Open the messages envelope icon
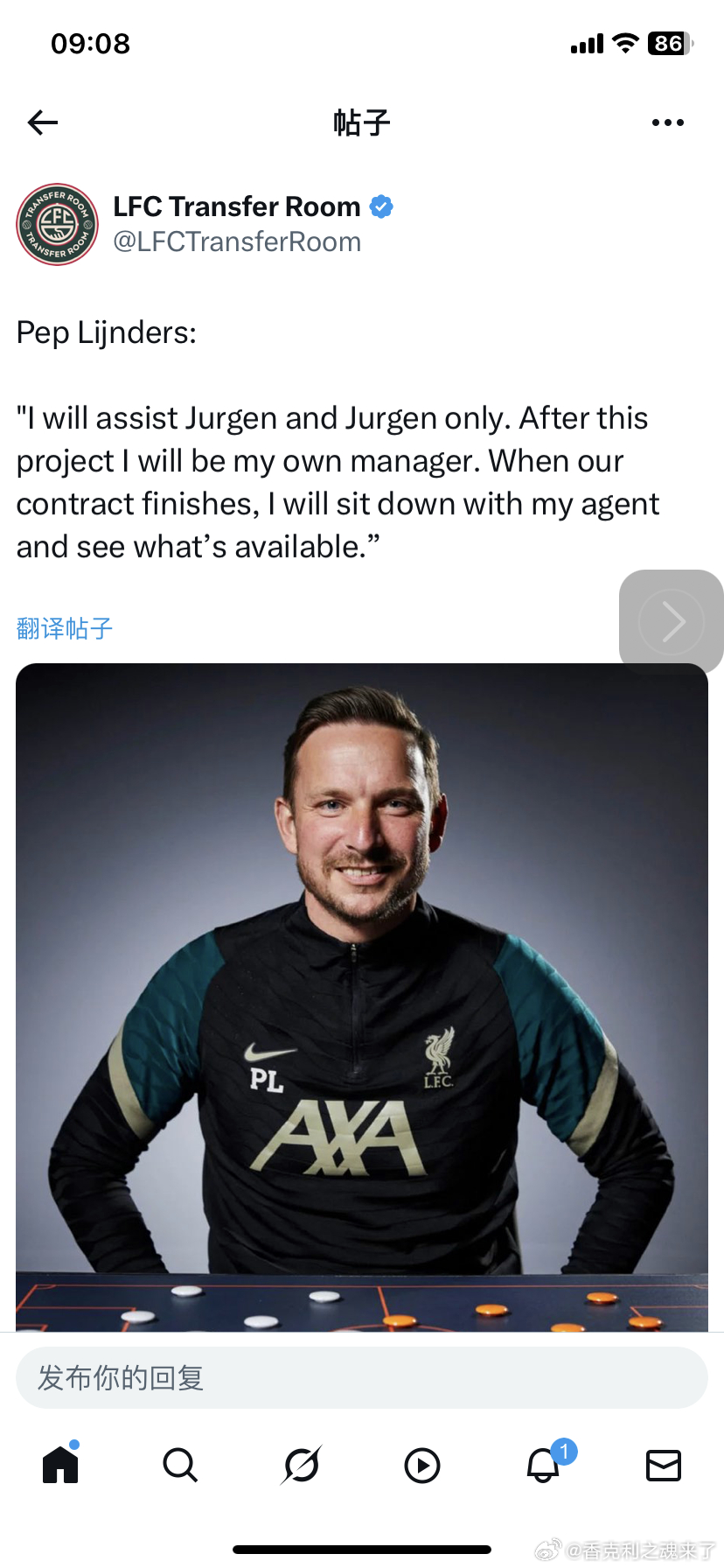Viewport: 724px width, 1568px height. click(x=664, y=1465)
